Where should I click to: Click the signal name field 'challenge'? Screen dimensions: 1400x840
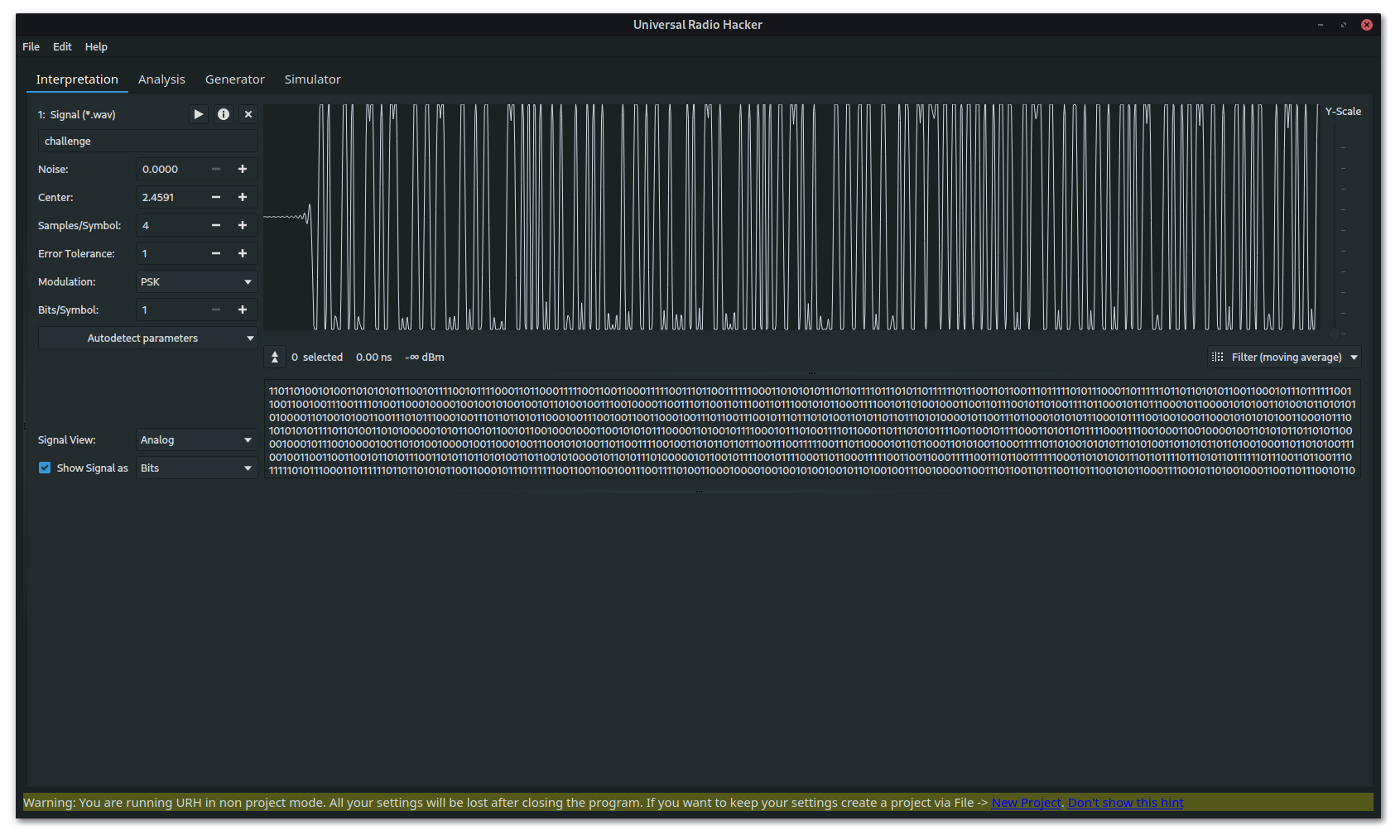147,141
